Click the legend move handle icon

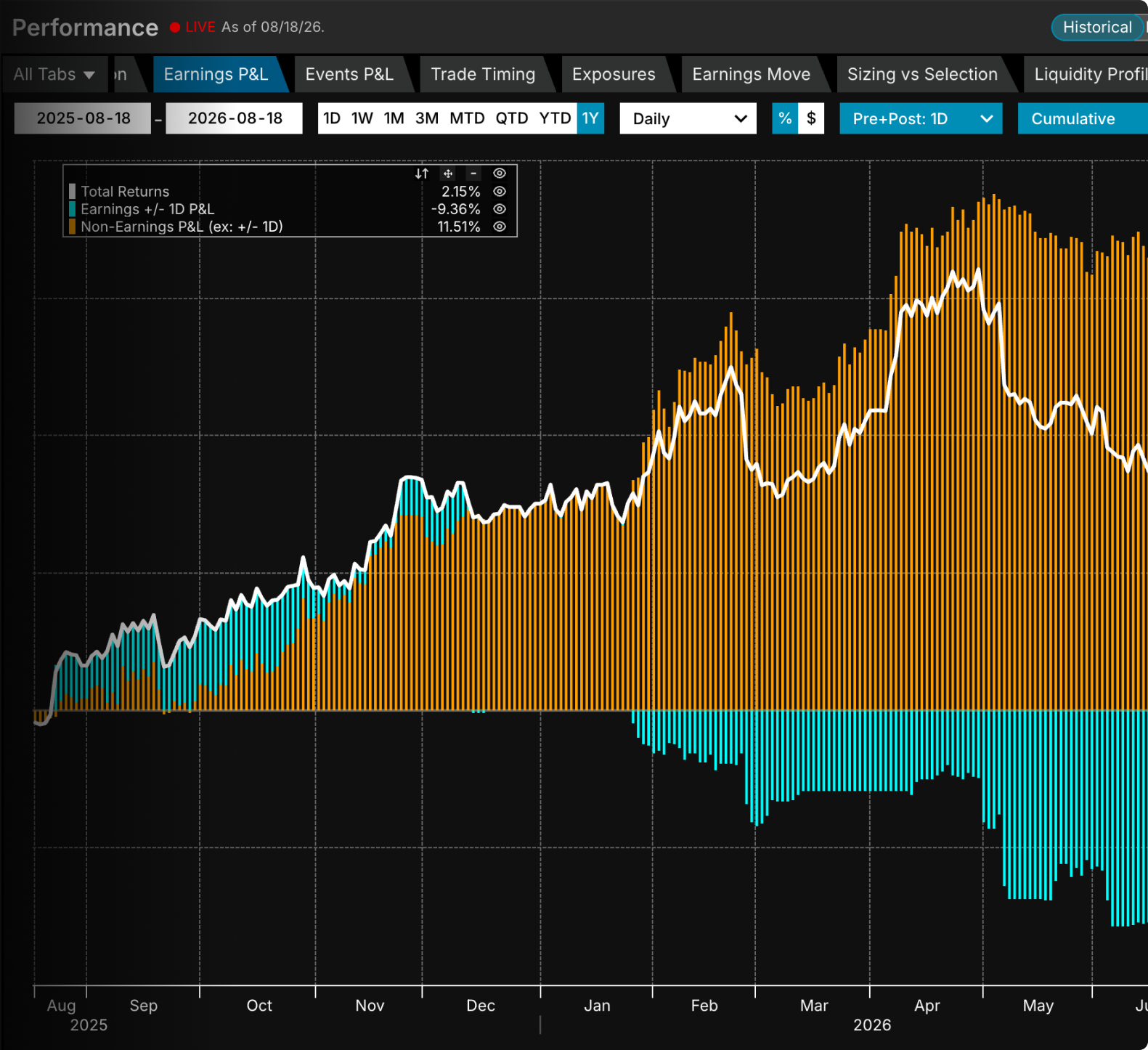[448, 174]
